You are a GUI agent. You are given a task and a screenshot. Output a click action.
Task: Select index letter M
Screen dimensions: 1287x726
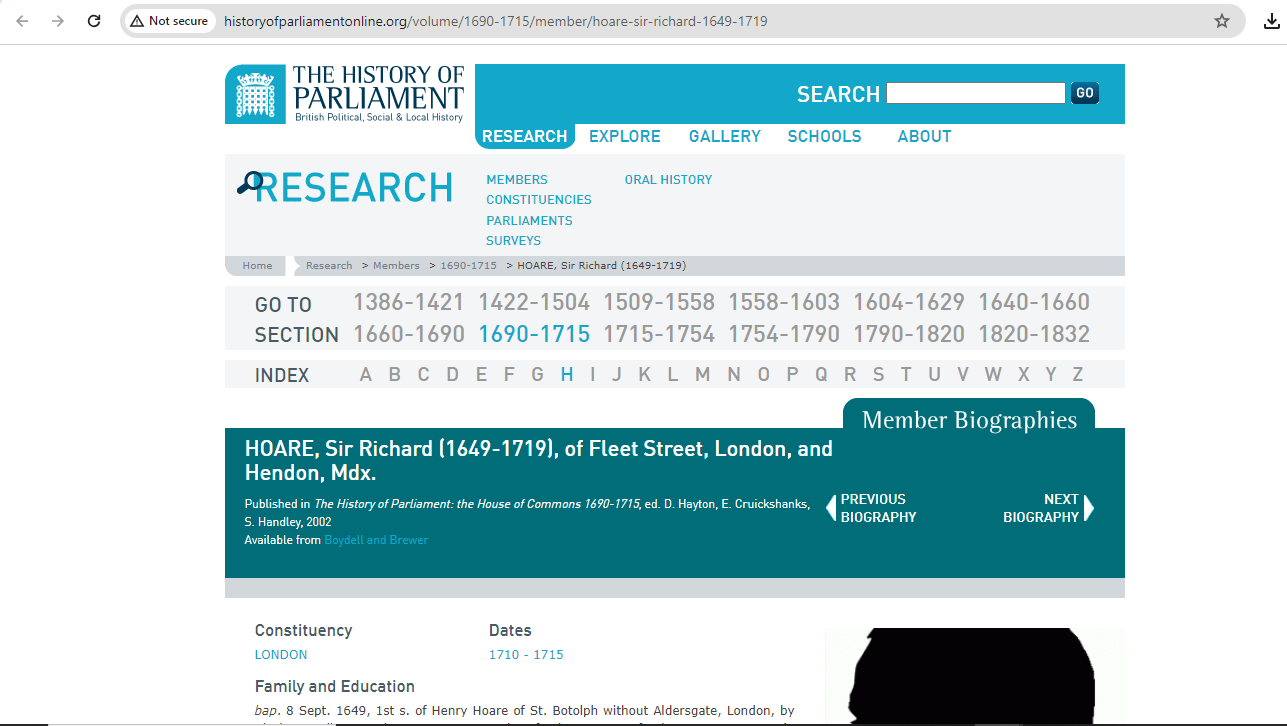click(x=703, y=375)
